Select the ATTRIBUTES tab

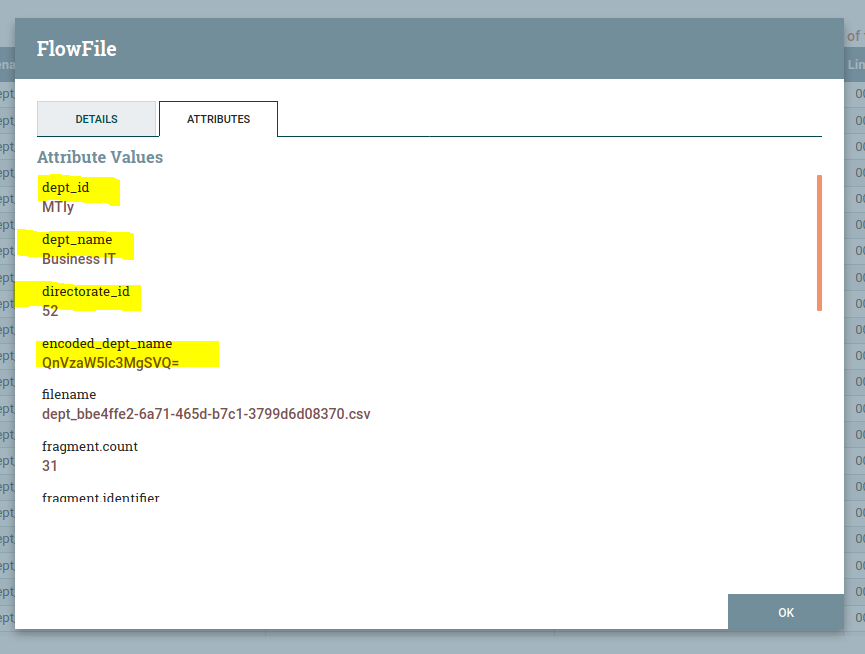(x=218, y=119)
